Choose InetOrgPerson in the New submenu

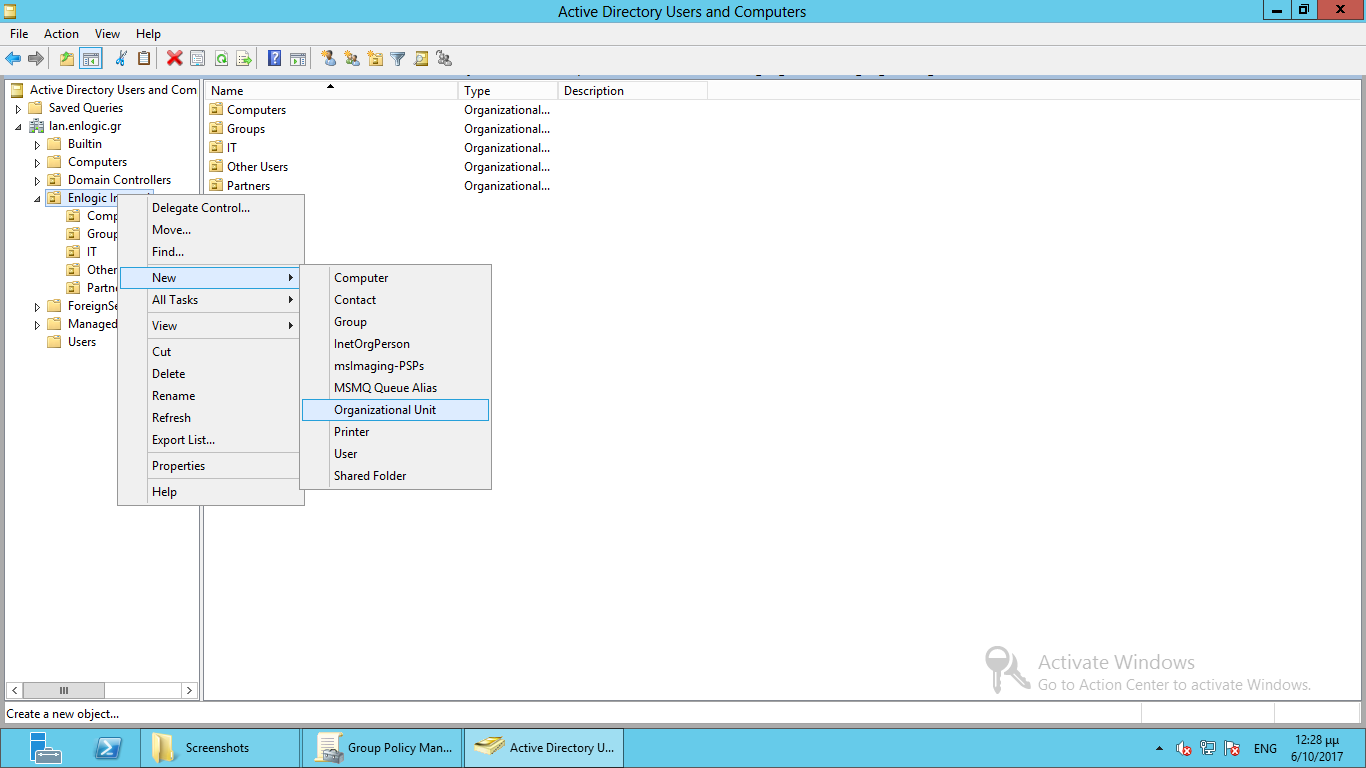point(395,344)
